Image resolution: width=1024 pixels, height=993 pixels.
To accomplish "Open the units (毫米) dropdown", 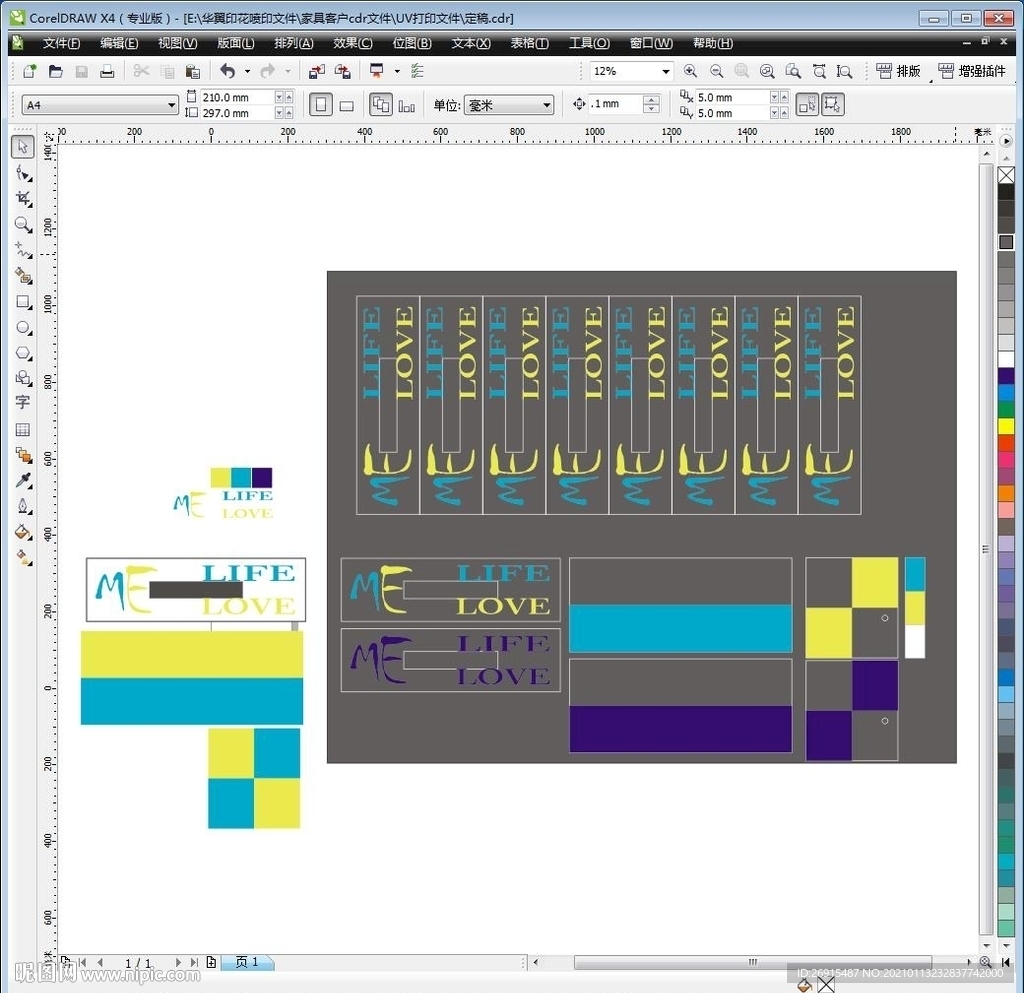I will coord(546,105).
